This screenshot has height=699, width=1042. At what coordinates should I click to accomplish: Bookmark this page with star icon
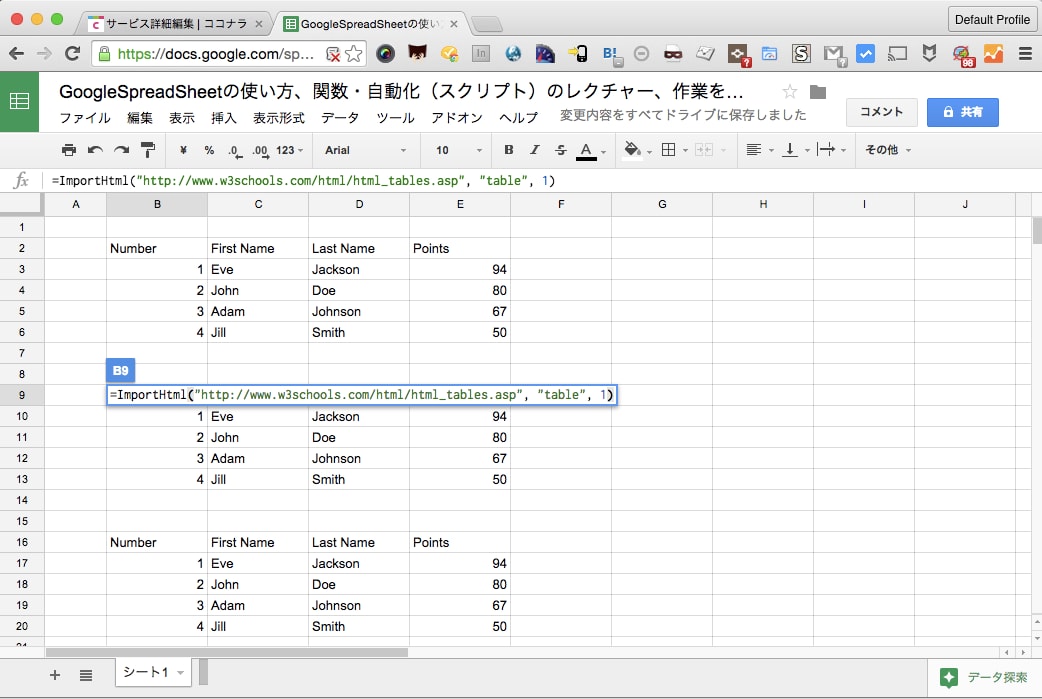pyautogui.click(x=354, y=54)
